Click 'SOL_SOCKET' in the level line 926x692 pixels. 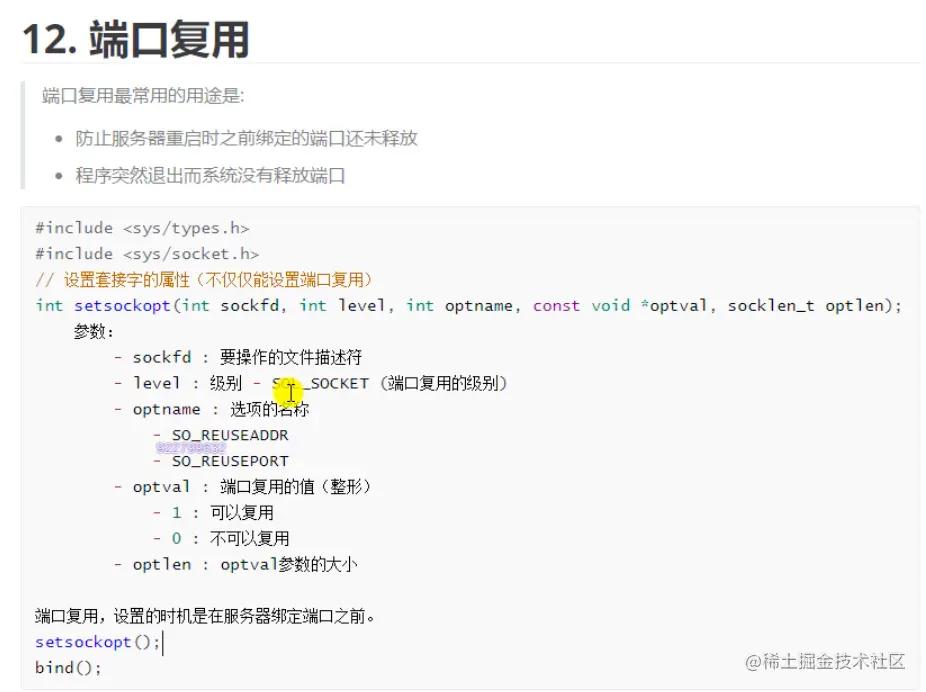point(321,384)
